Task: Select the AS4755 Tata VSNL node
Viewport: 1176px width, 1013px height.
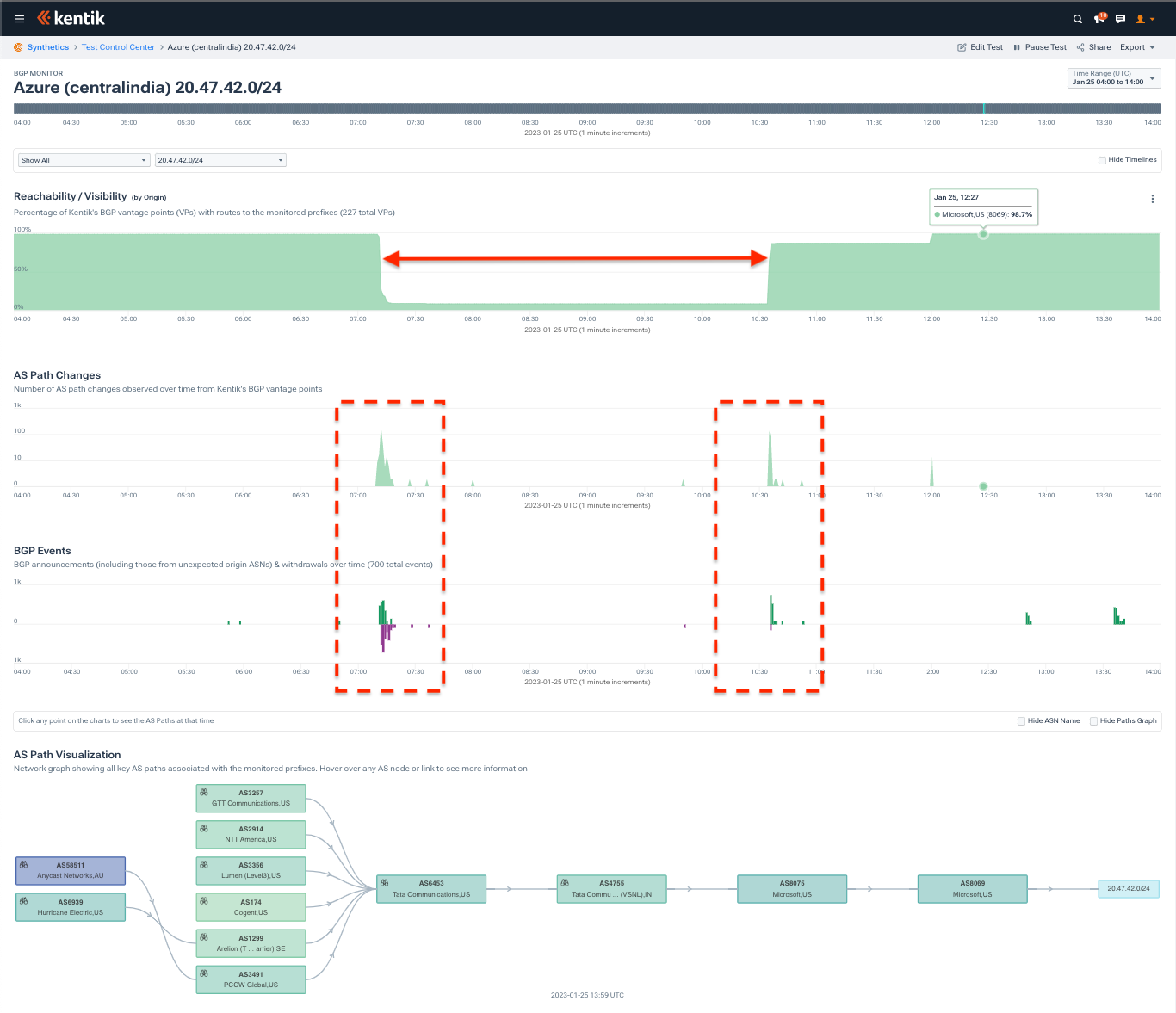Action: pos(612,889)
